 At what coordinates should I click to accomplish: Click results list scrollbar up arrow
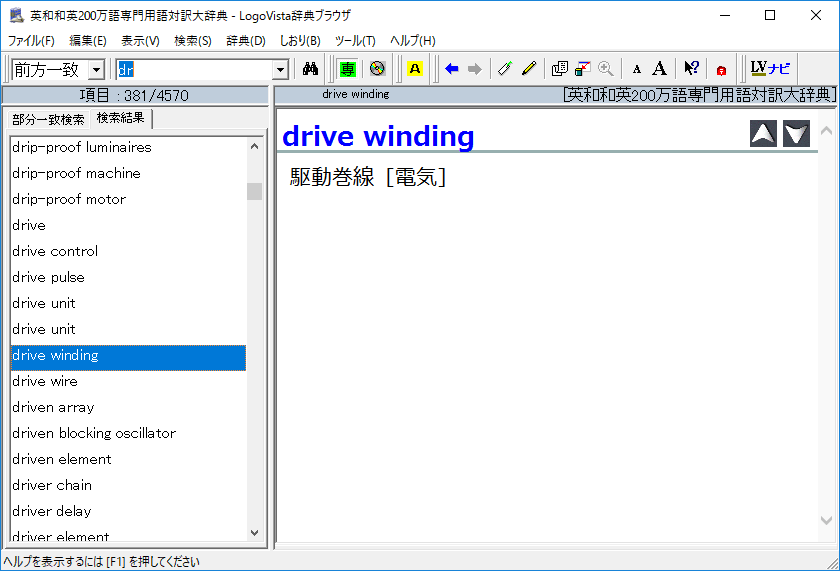pyautogui.click(x=254, y=146)
